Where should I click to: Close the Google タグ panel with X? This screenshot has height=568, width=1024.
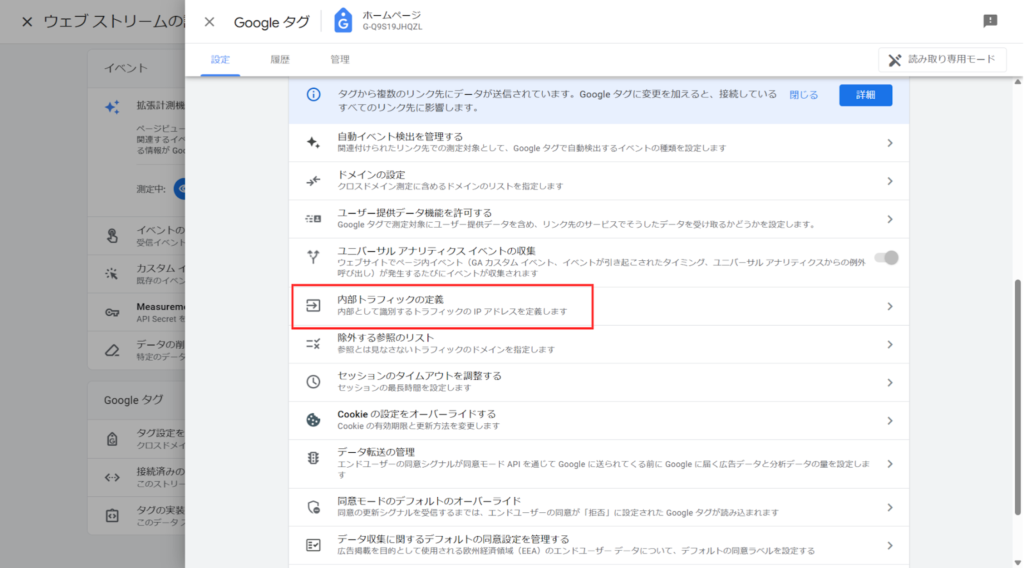[209, 22]
